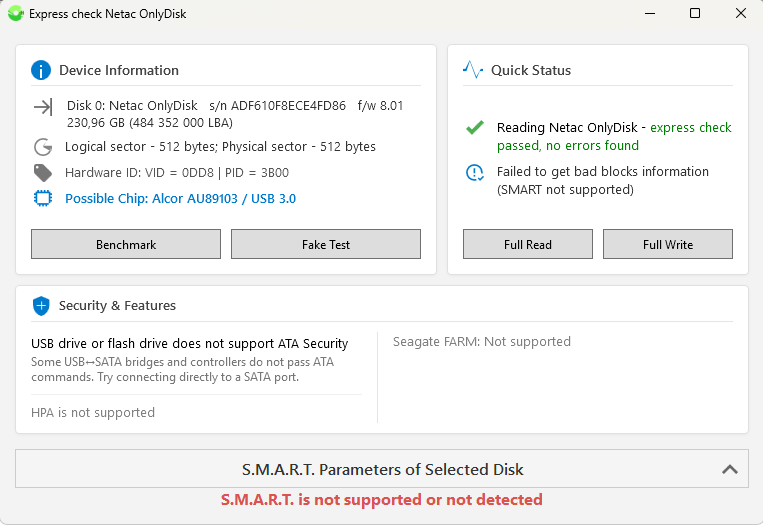Click the circular sector size icon
Screen dimensions: 763x525
(x=43, y=147)
